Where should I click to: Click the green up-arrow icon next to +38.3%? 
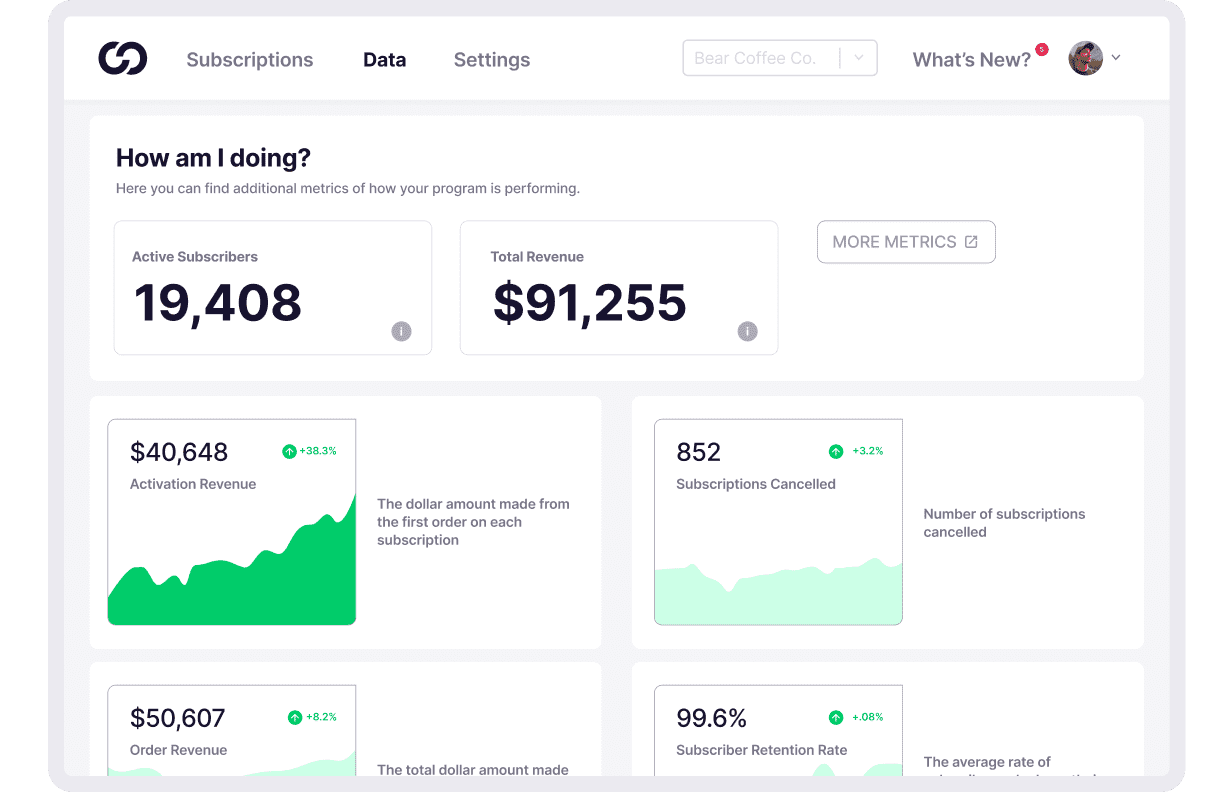click(289, 451)
